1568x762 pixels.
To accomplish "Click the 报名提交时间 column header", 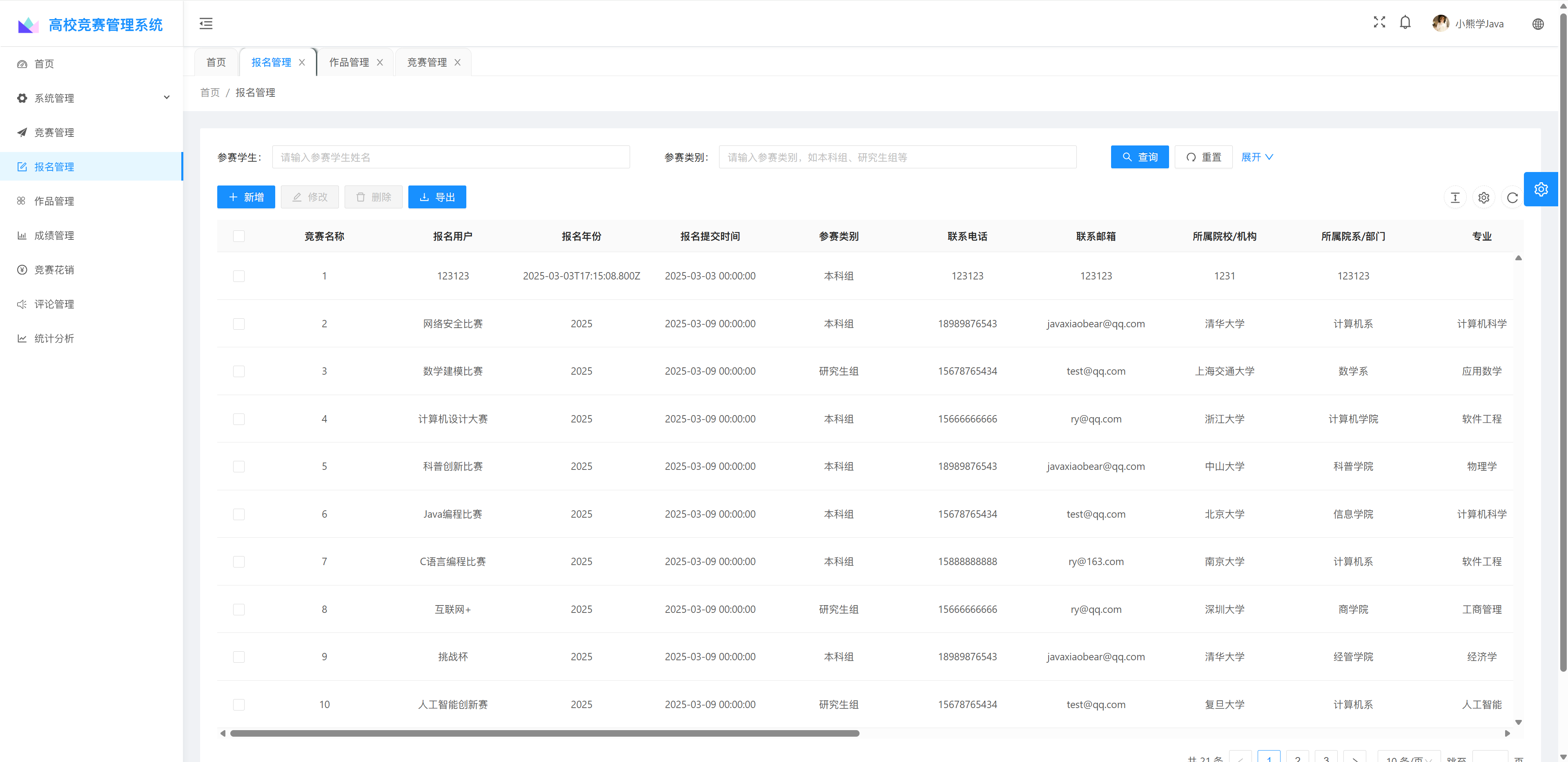I will [x=710, y=236].
